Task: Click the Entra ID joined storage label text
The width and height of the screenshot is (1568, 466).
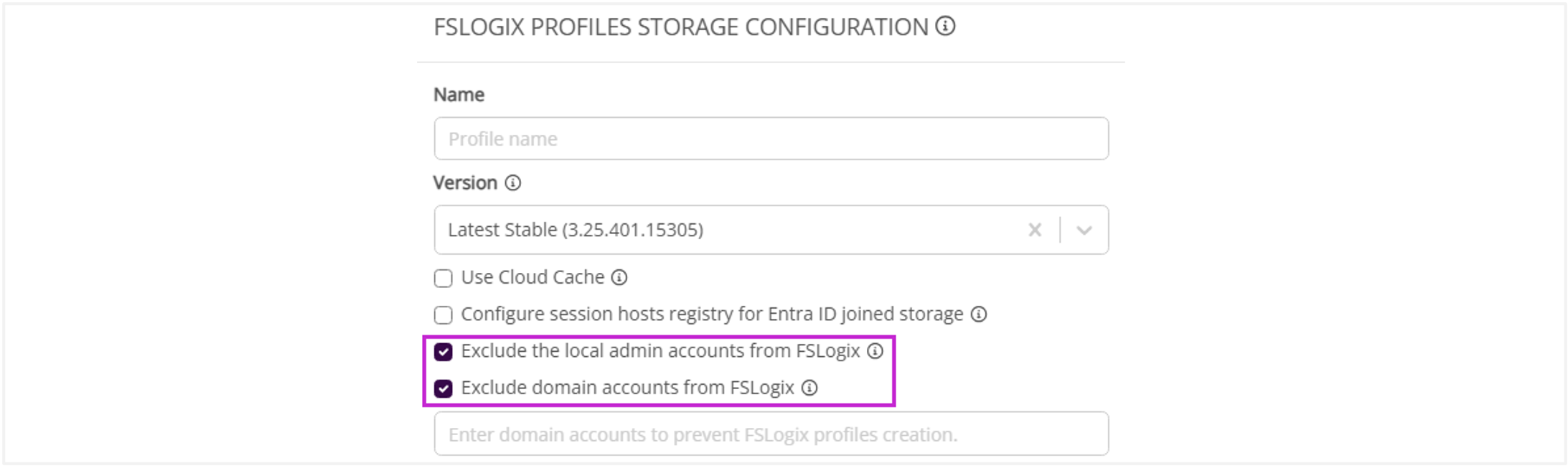Action: [712, 314]
